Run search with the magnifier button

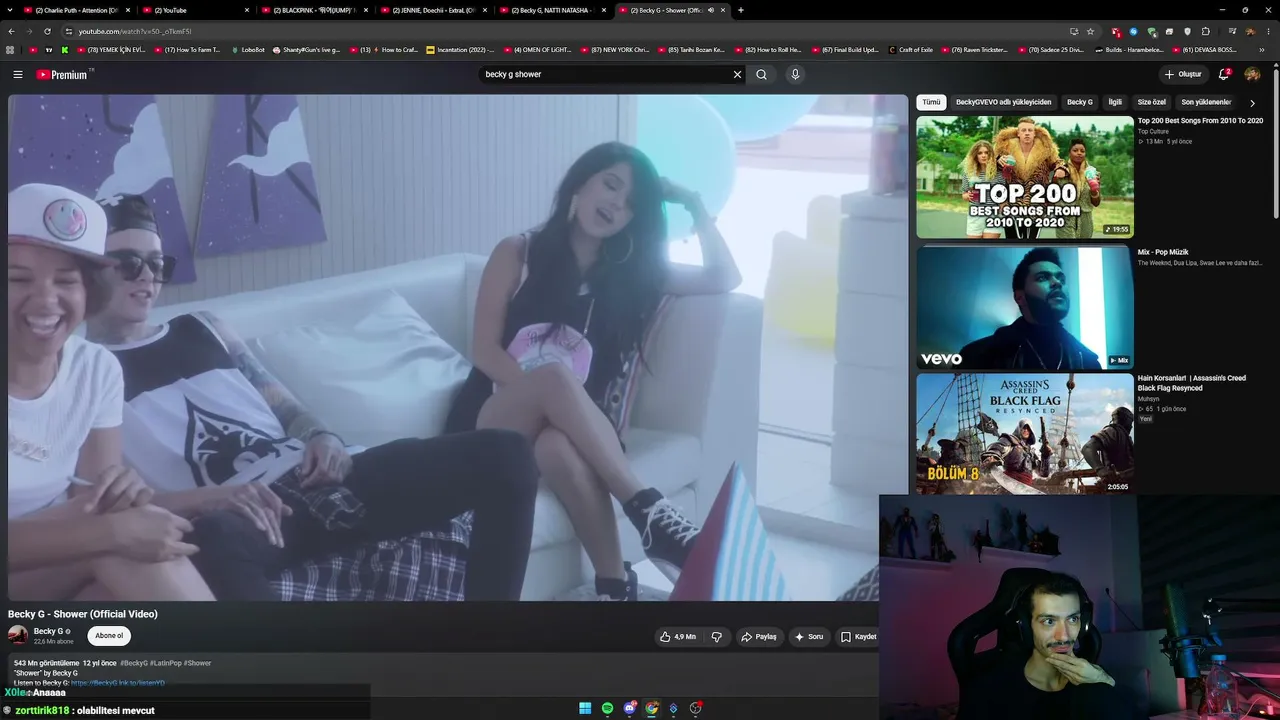pyautogui.click(x=761, y=74)
